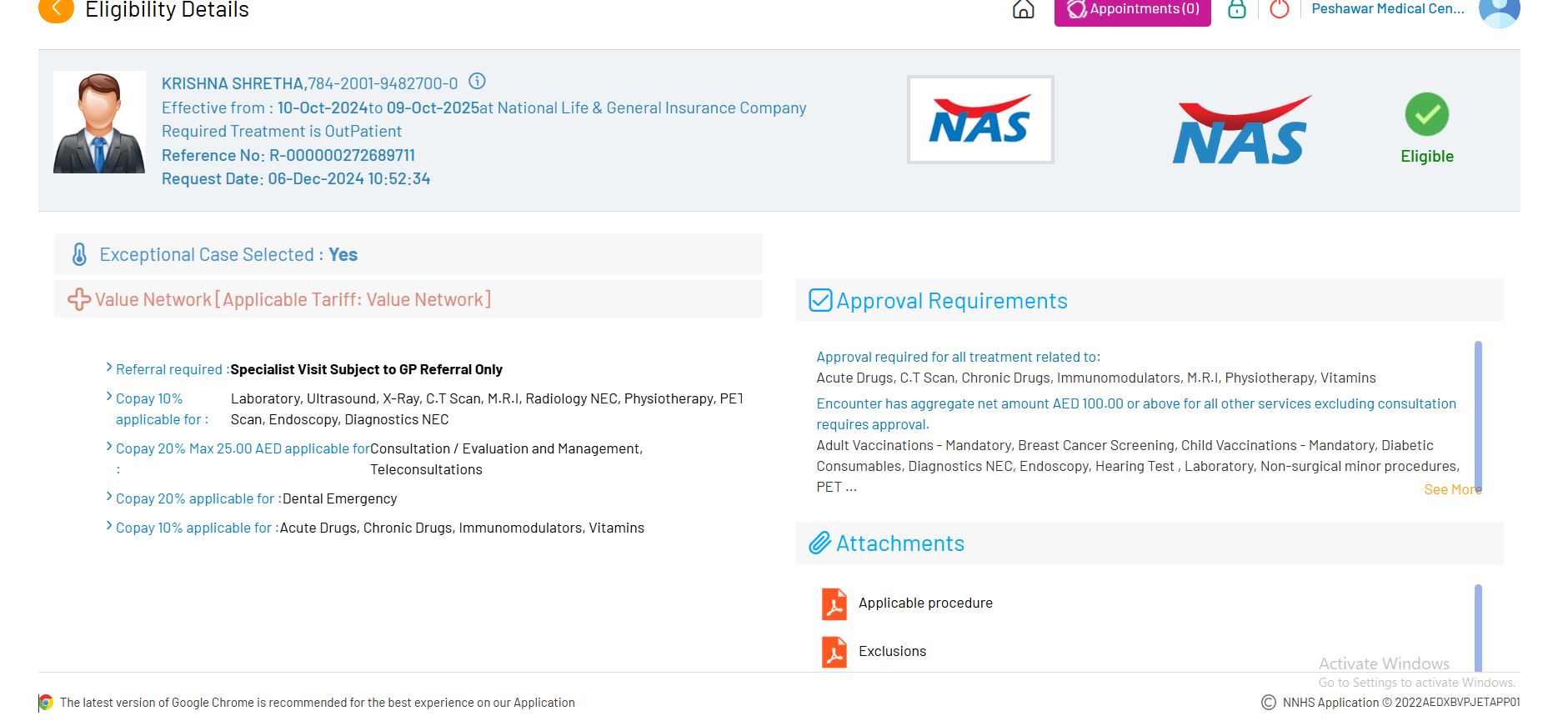Click the patient photo thumbnail
Image resolution: width=1568 pixels, height=726 pixels.
[99, 122]
